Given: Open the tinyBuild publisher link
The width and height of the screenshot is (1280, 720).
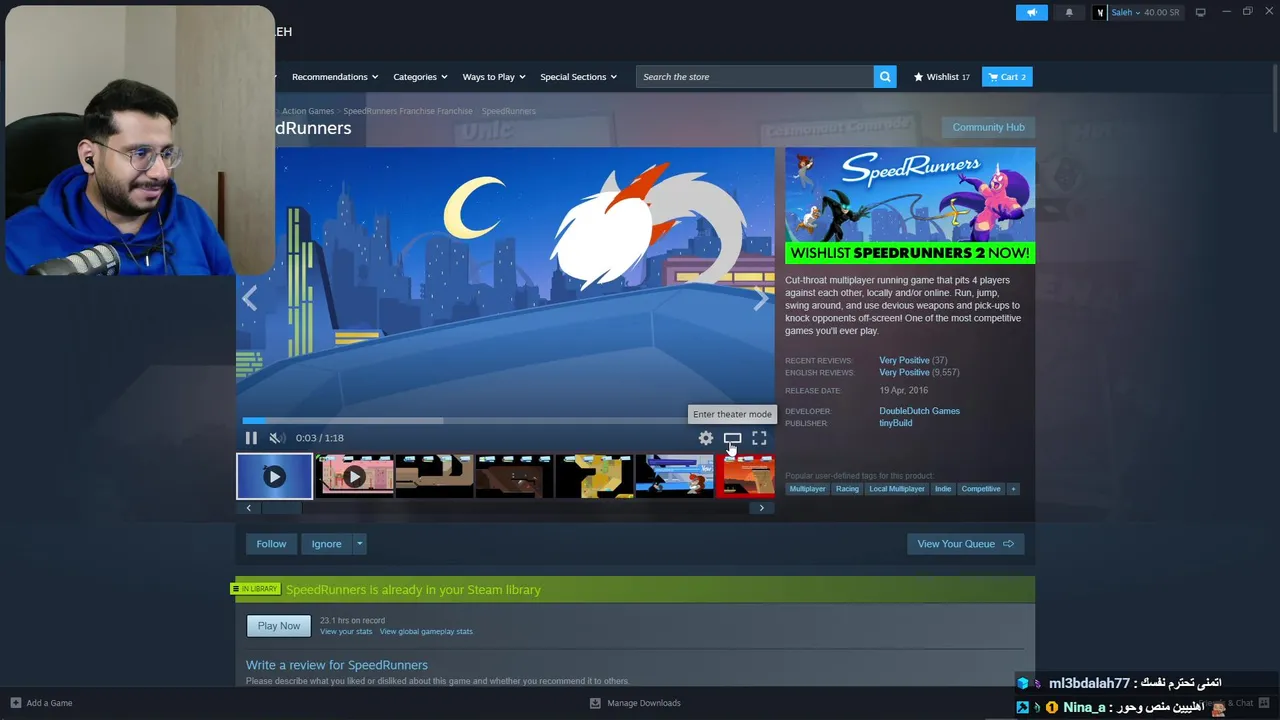Looking at the screenshot, I should [x=896, y=423].
